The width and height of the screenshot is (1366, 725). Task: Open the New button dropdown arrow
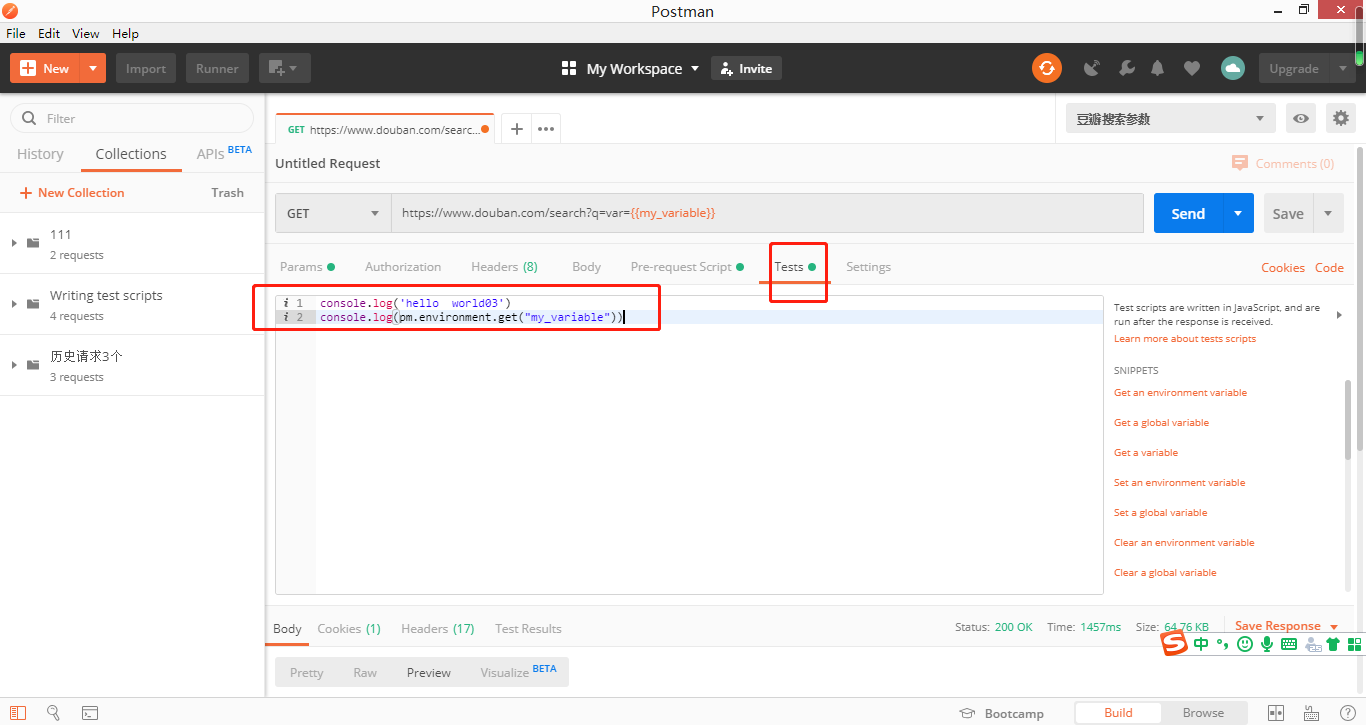point(93,68)
